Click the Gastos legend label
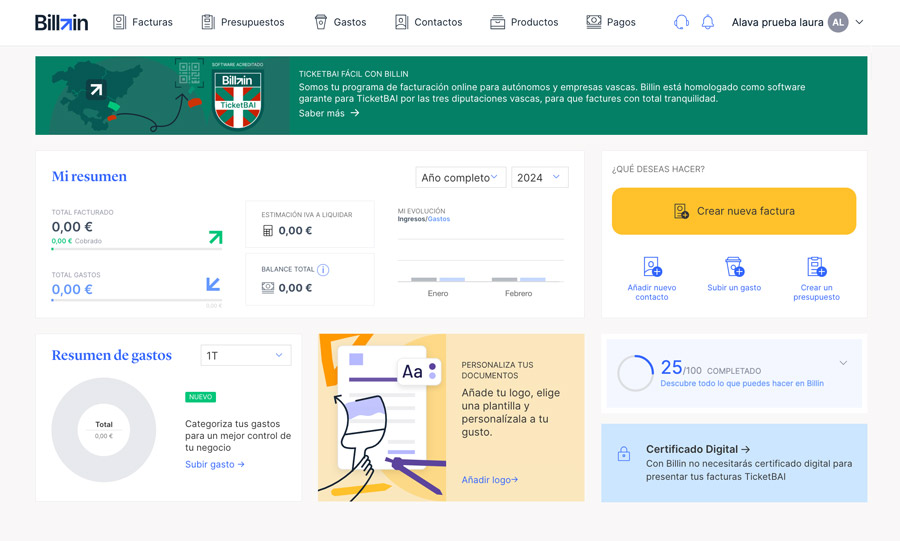This screenshot has width=900, height=541. tap(439, 219)
